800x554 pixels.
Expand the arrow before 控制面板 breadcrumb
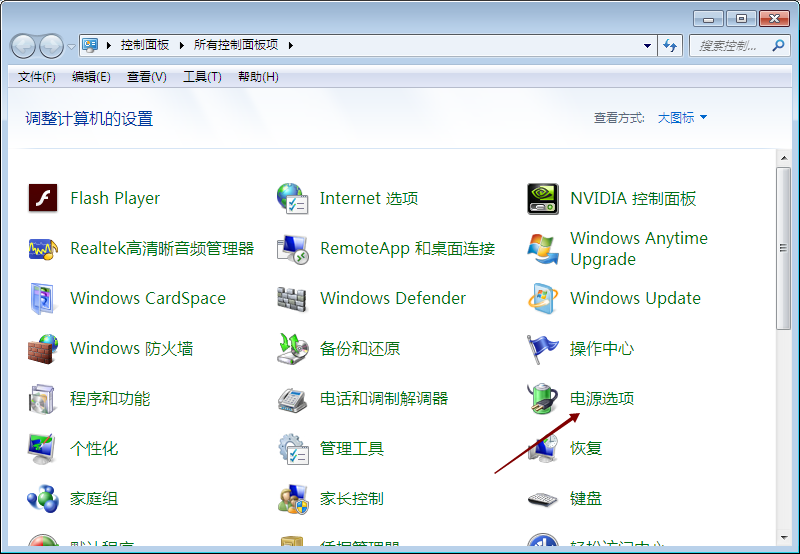(109, 45)
